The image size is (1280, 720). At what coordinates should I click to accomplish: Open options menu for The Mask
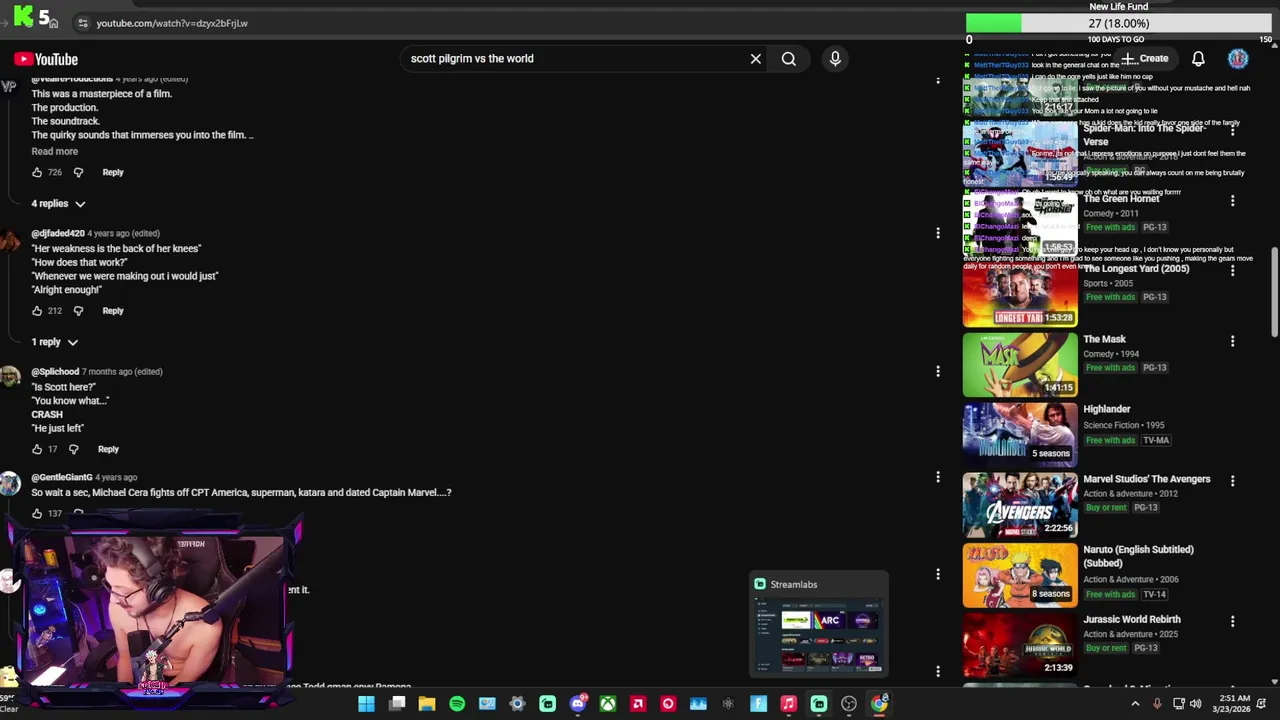1232,341
